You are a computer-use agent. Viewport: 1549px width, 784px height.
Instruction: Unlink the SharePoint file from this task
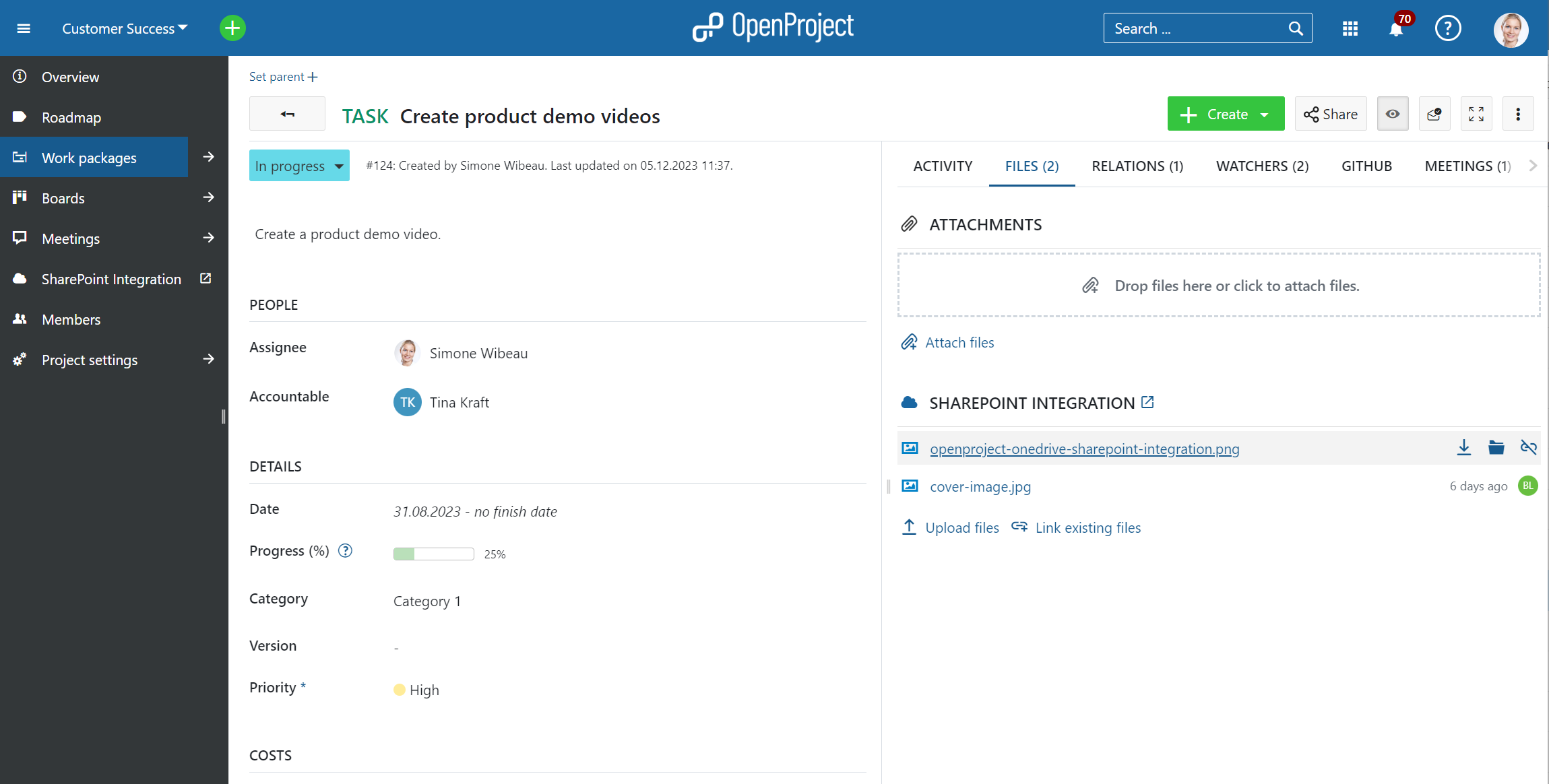pyautogui.click(x=1528, y=447)
